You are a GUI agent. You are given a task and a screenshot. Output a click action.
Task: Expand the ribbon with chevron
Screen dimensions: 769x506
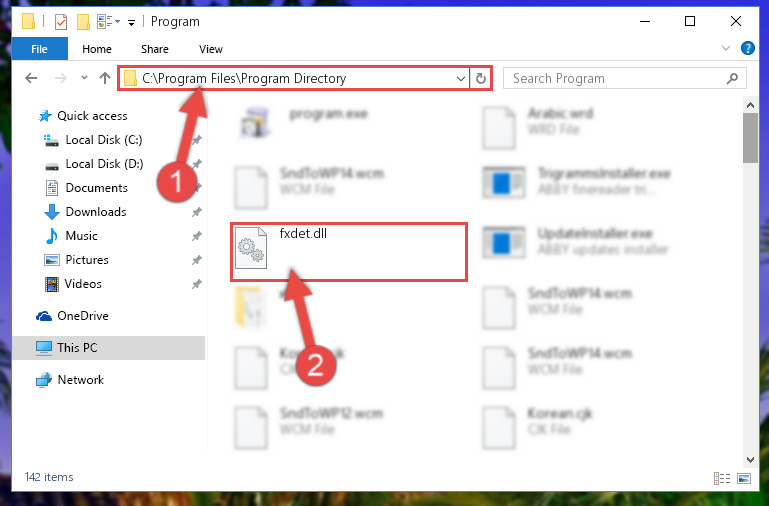tap(726, 48)
